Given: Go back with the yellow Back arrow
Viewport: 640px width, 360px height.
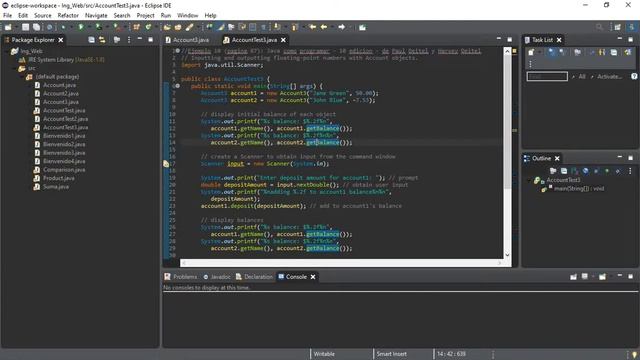Looking at the screenshot, I should coord(324,27).
